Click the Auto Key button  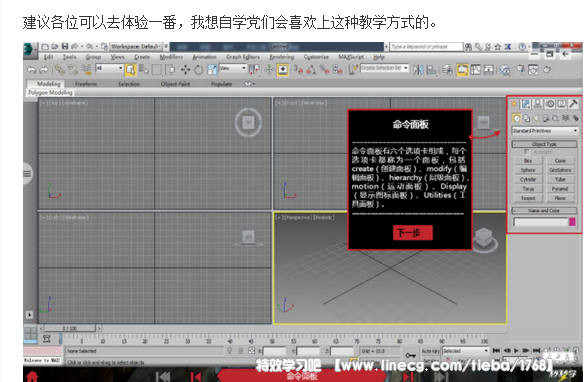click(x=431, y=351)
